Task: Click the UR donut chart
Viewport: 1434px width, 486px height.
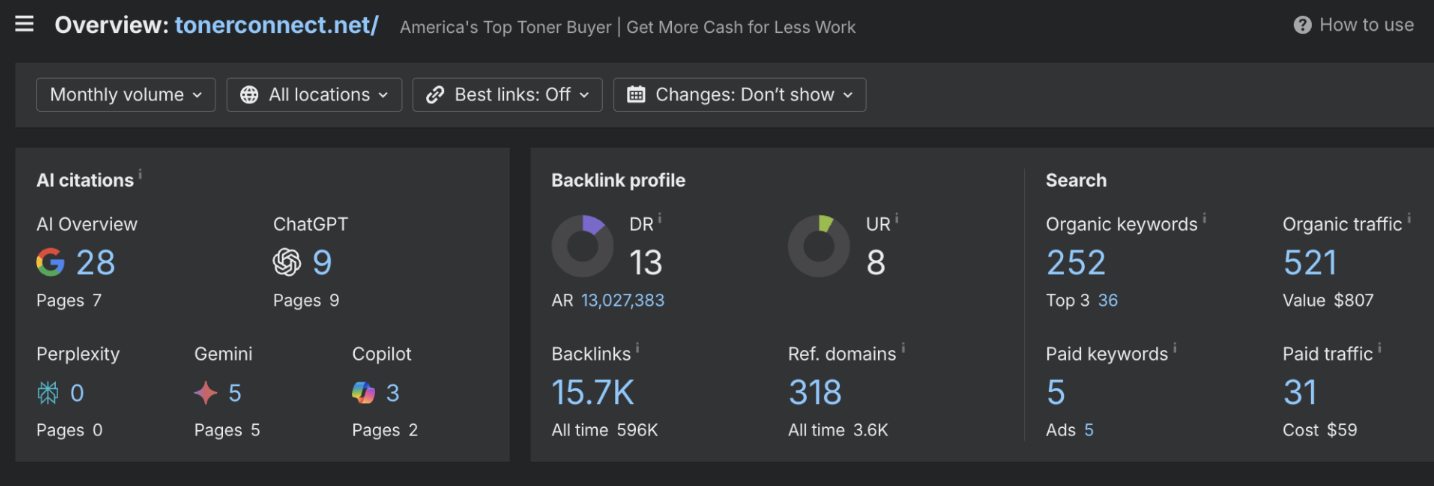Action: 819,246
